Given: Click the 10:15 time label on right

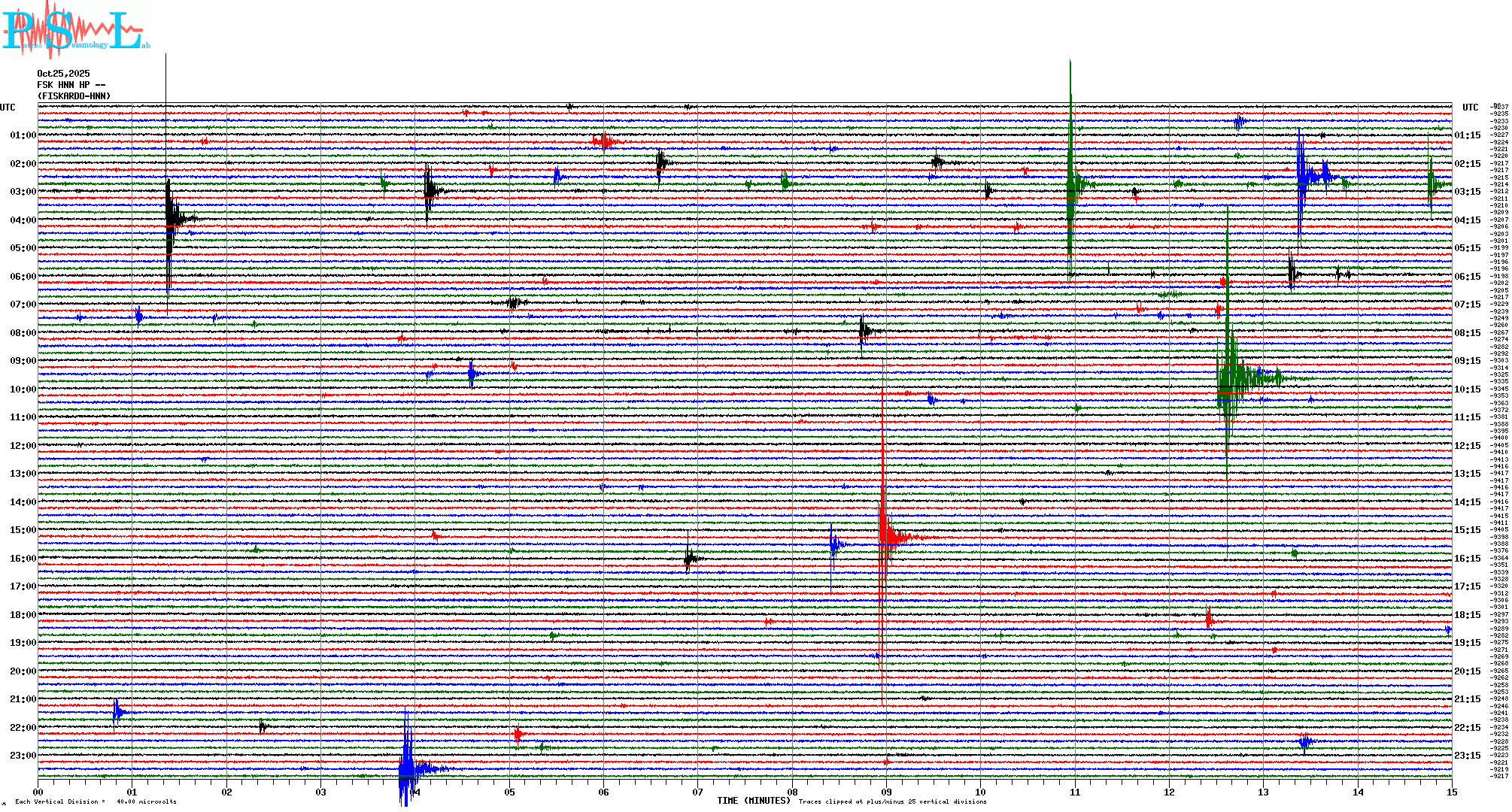Looking at the screenshot, I should pyautogui.click(x=1467, y=389).
